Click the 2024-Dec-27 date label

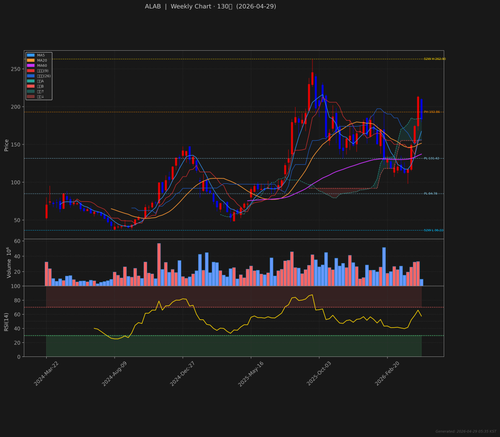click(x=182, y=374)
